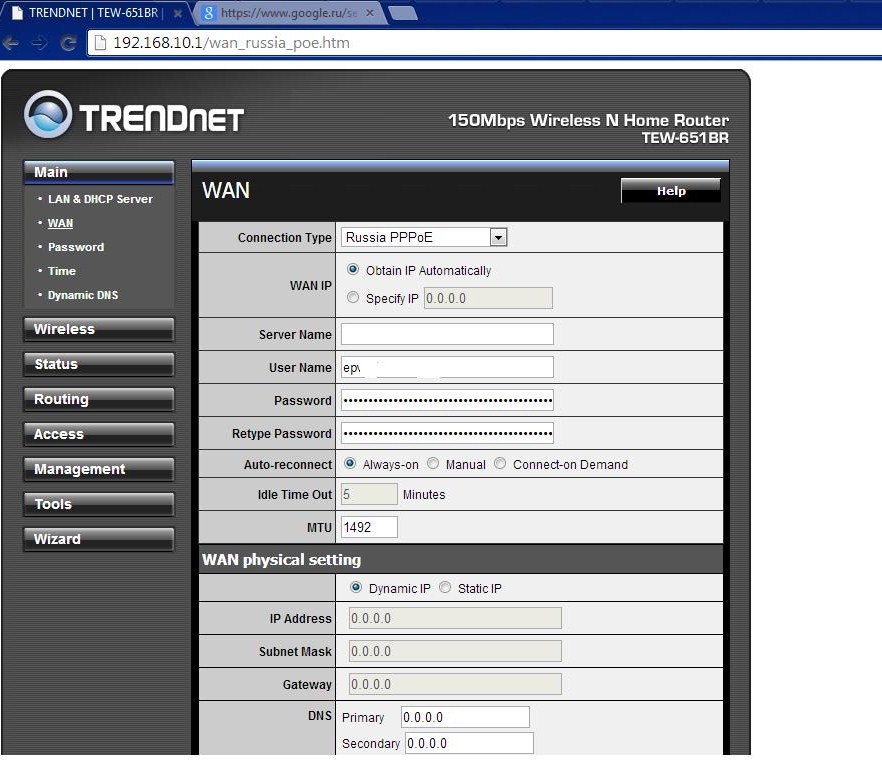Open the Main menu section
Image resolution: width=882 pixels, height=762 pixels.
99,172
